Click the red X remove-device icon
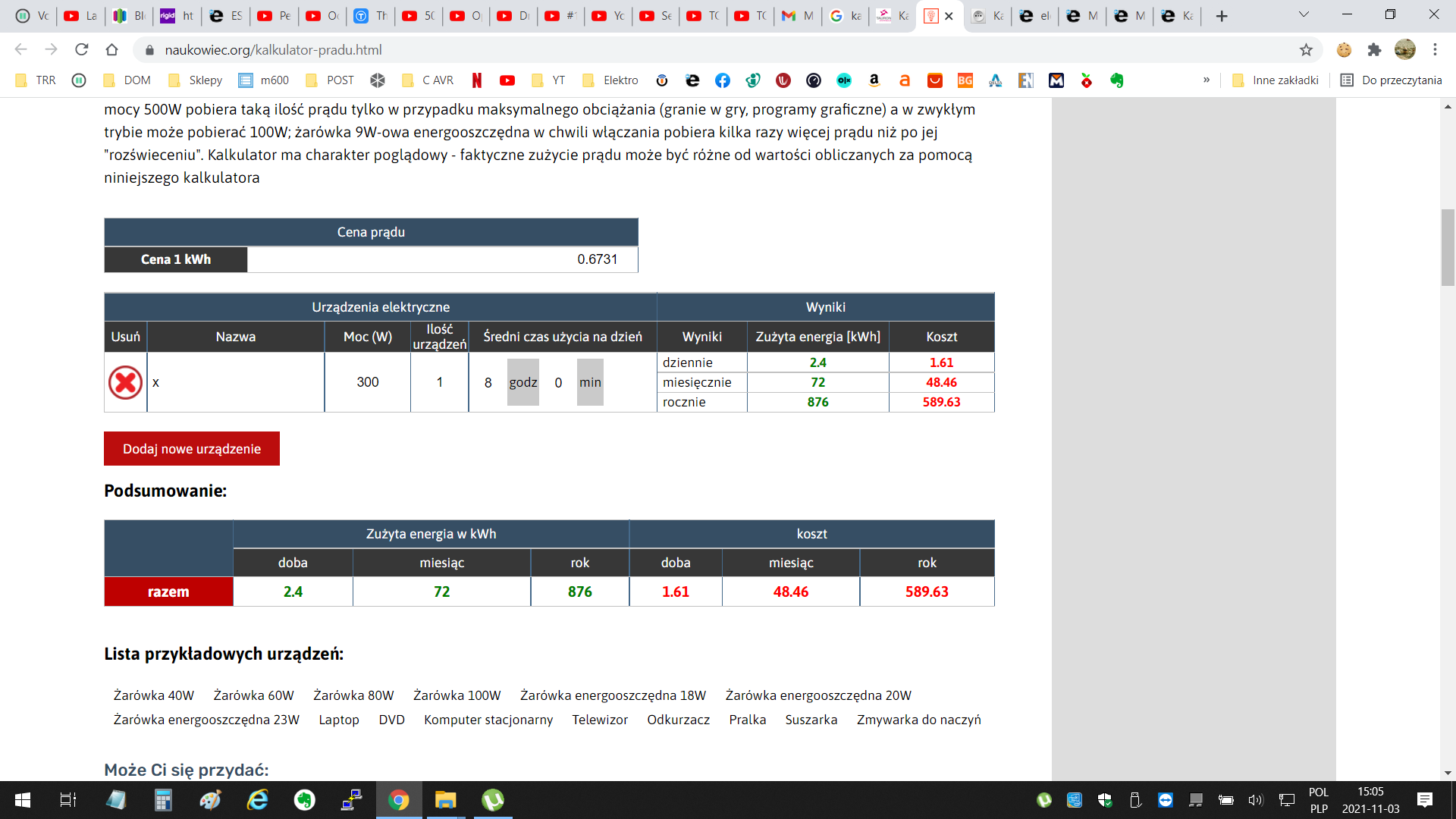 point(125,382)
